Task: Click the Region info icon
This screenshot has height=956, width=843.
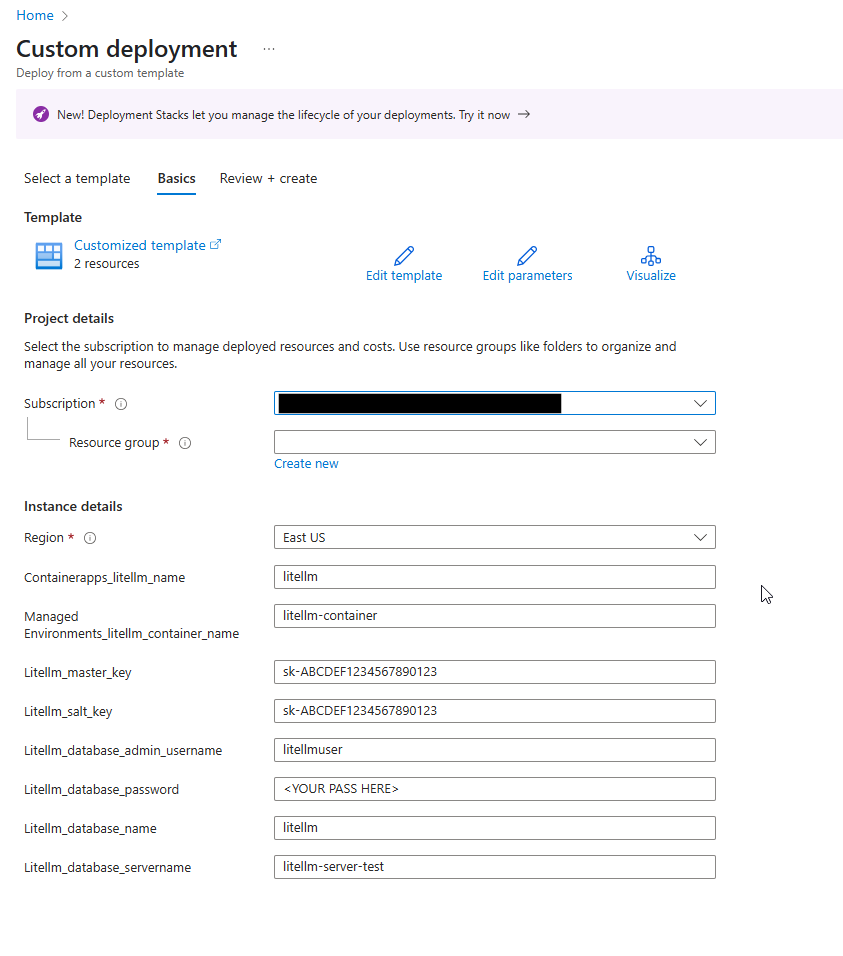Action: (90, 538)
